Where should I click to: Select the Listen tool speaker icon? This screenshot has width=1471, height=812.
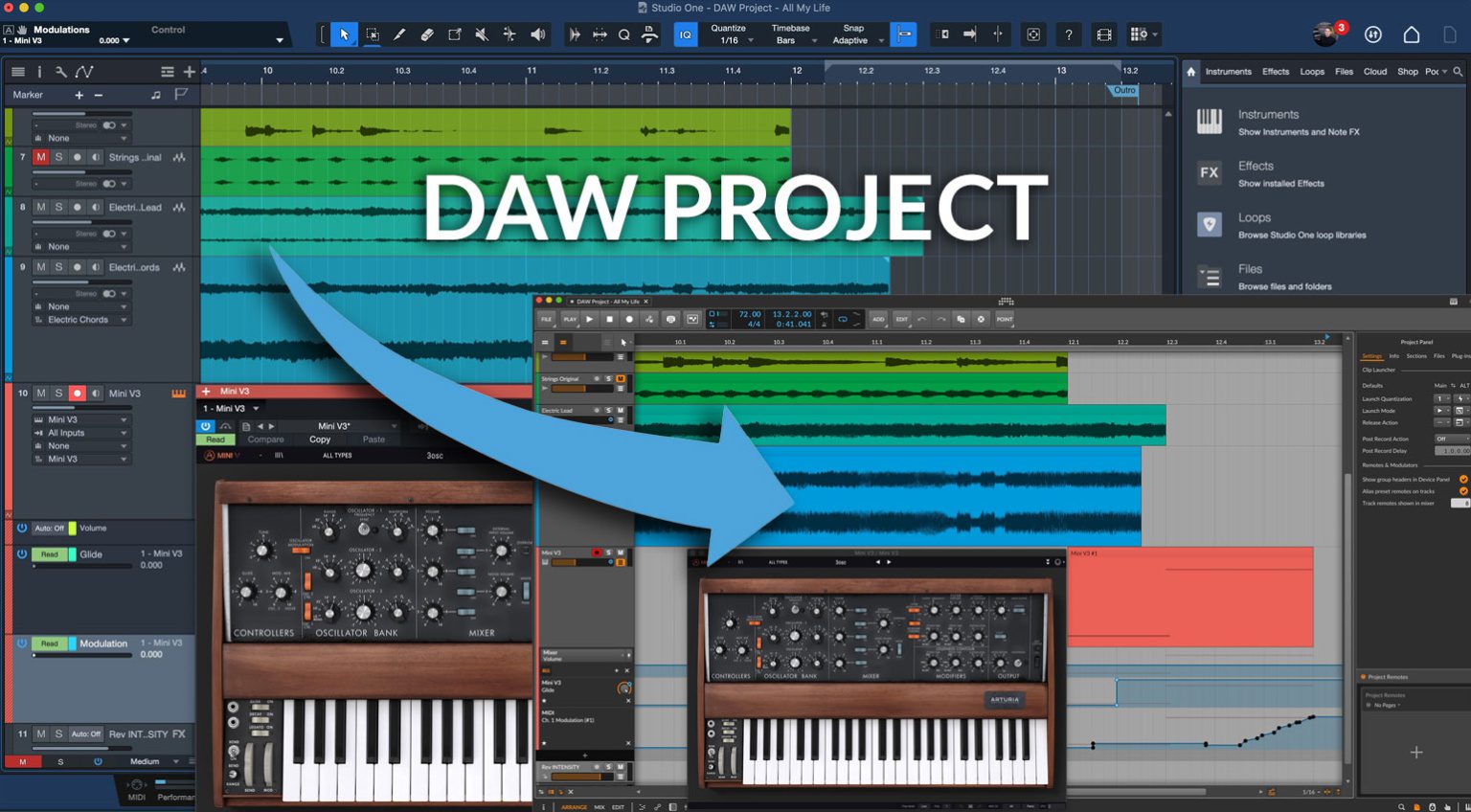pos(537,34)
